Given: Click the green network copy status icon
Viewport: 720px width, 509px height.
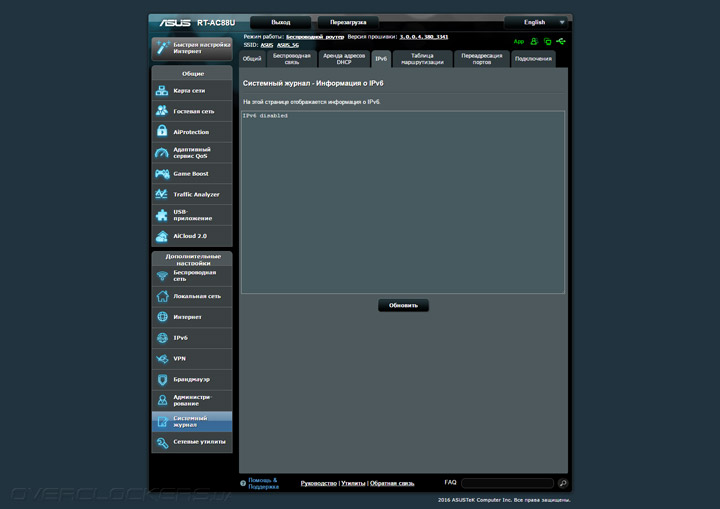Looking at the screenshot, I should coord(547,41).
